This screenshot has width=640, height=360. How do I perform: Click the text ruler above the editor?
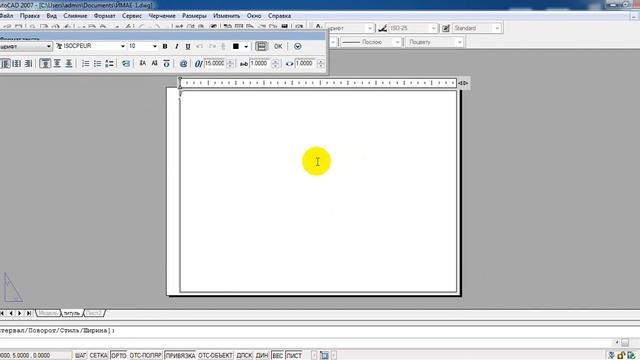click(x=318, y=83)
